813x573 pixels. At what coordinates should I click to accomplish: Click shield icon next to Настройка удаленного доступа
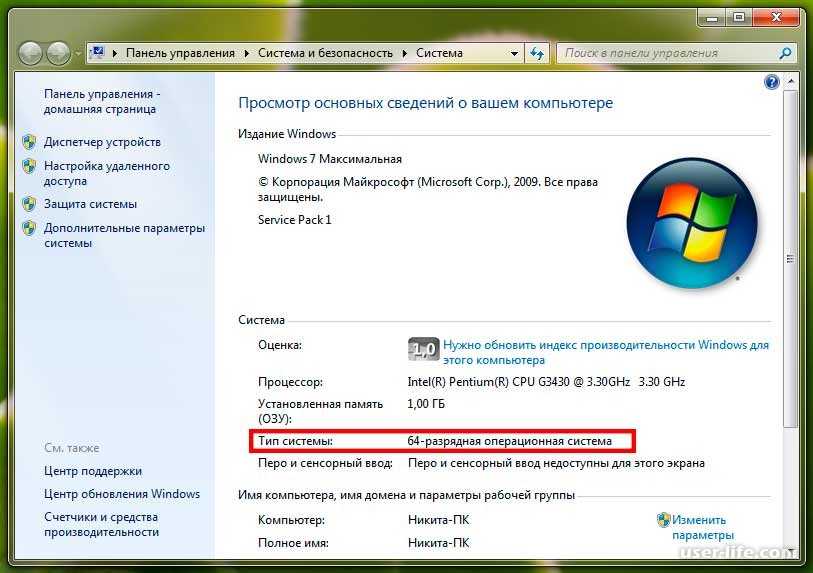tap(30, 166)
